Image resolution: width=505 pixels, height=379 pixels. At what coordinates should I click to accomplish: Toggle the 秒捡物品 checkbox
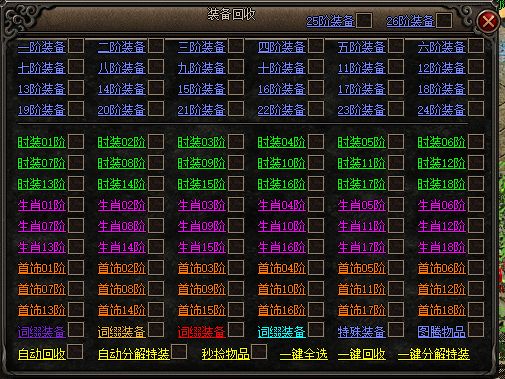259,352
